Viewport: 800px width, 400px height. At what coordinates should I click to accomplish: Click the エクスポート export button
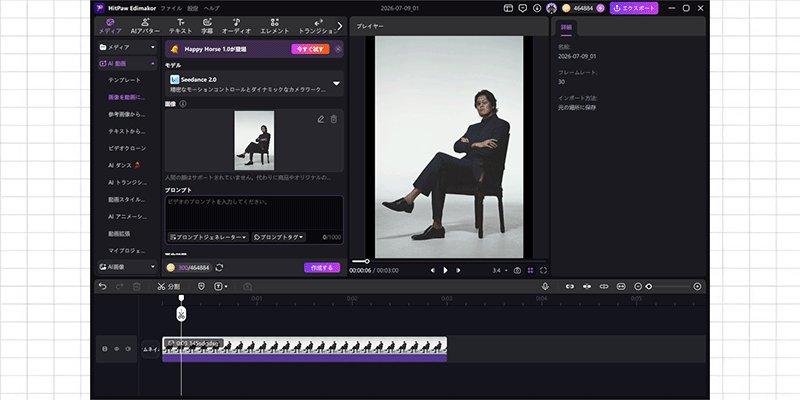point(634,8)
